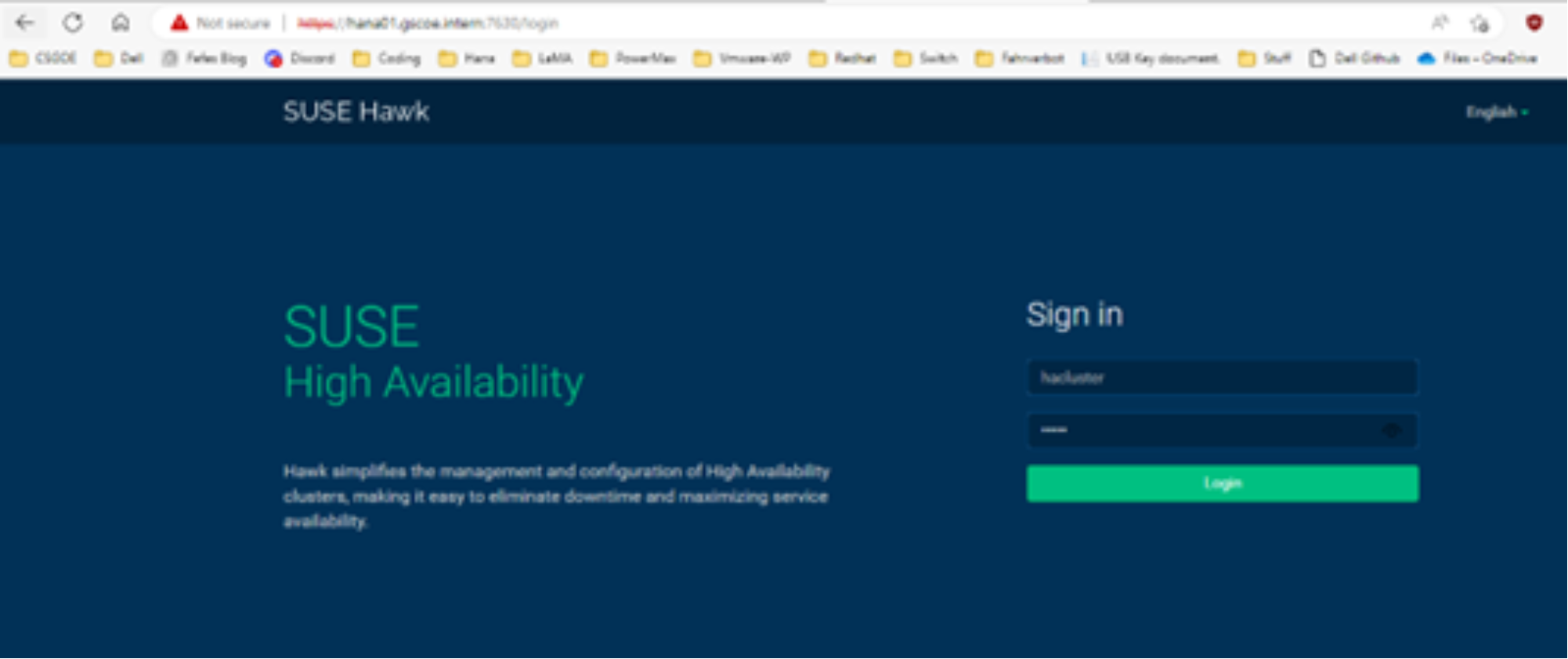Click the Not secure label text
Viewport: 1568px width, 659px height.
click(x=233, y=23)
